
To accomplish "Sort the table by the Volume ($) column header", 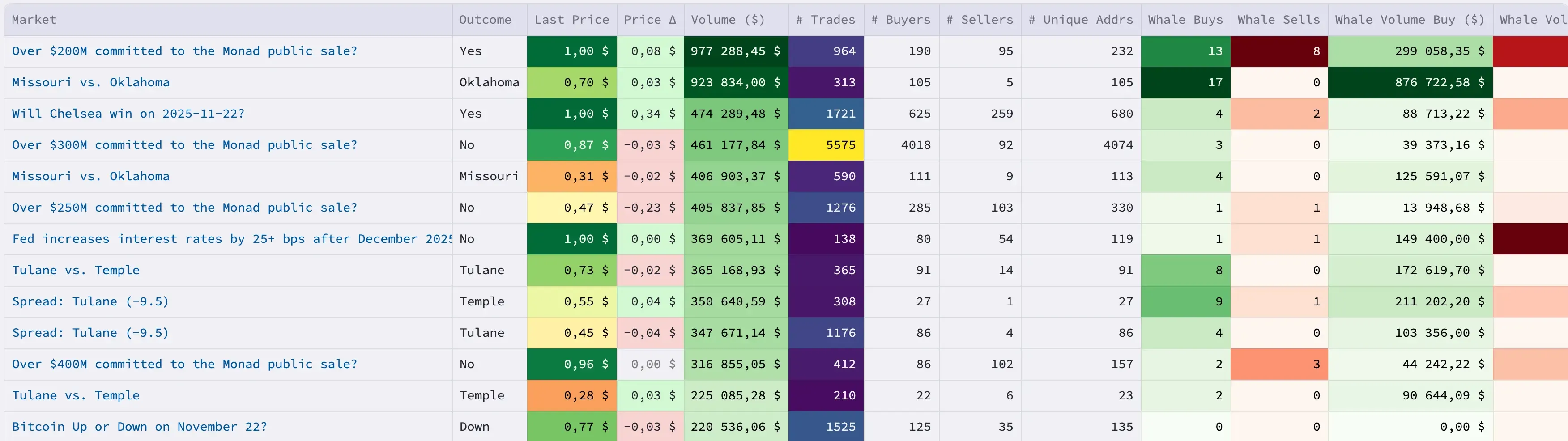I will (x=727, y=20).
